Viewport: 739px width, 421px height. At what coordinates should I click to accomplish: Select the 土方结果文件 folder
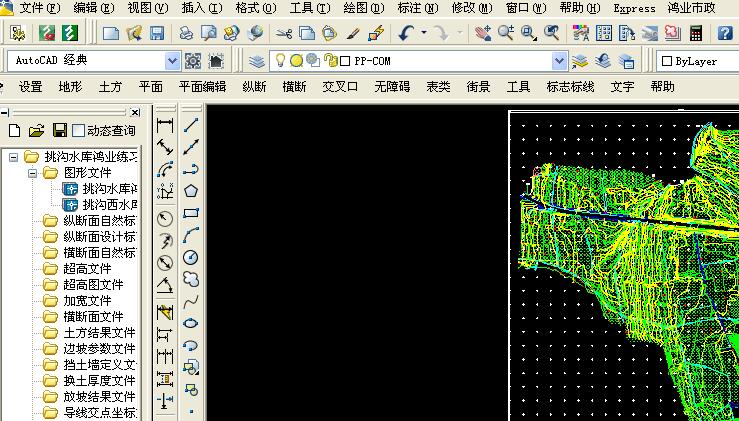(x=98, y=333)
